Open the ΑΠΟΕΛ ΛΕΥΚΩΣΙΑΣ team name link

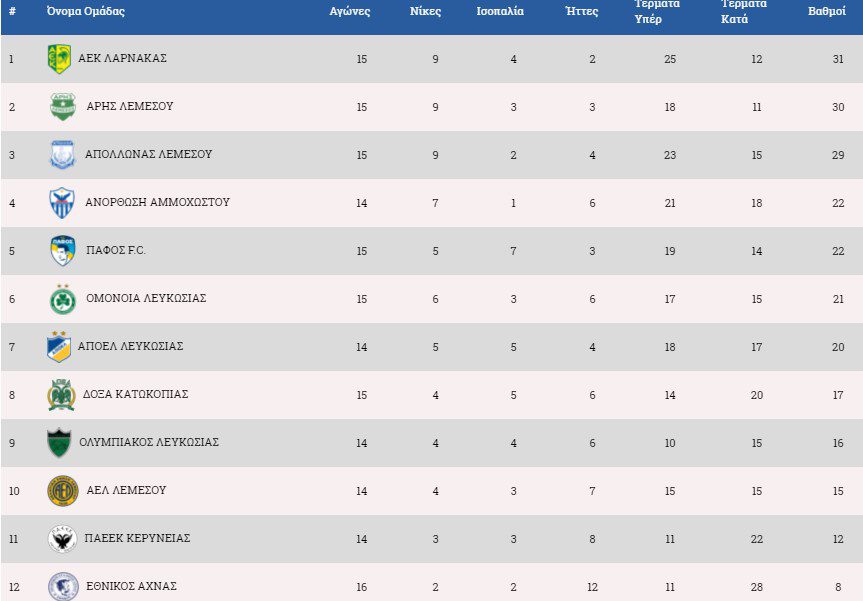pyautogui.click(x=130, y=347)
